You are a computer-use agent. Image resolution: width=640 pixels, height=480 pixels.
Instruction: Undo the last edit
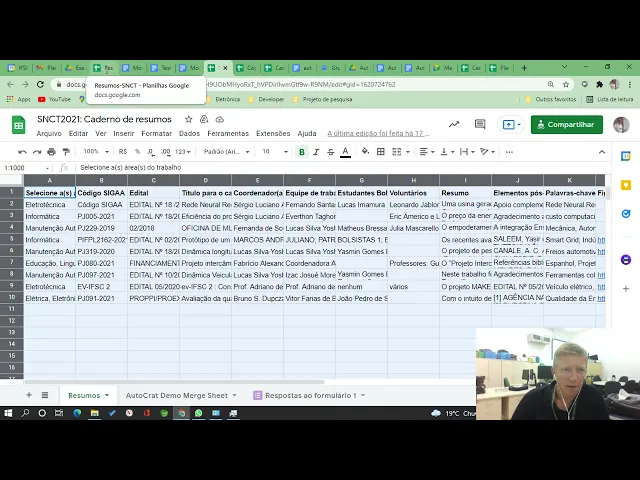(22, 152)
